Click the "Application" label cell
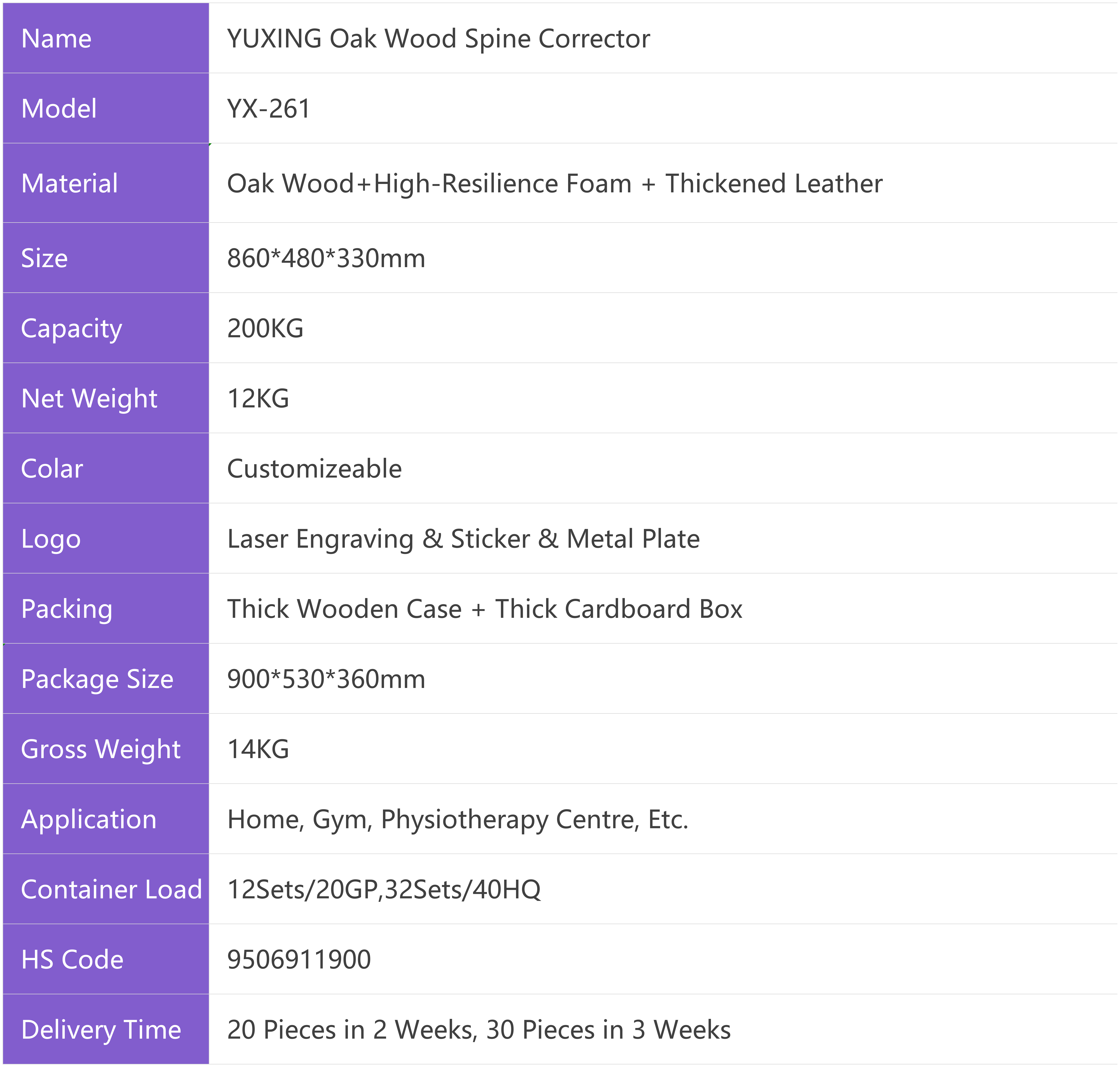This screenshot has height=1067, width=1120. (106, 818)
